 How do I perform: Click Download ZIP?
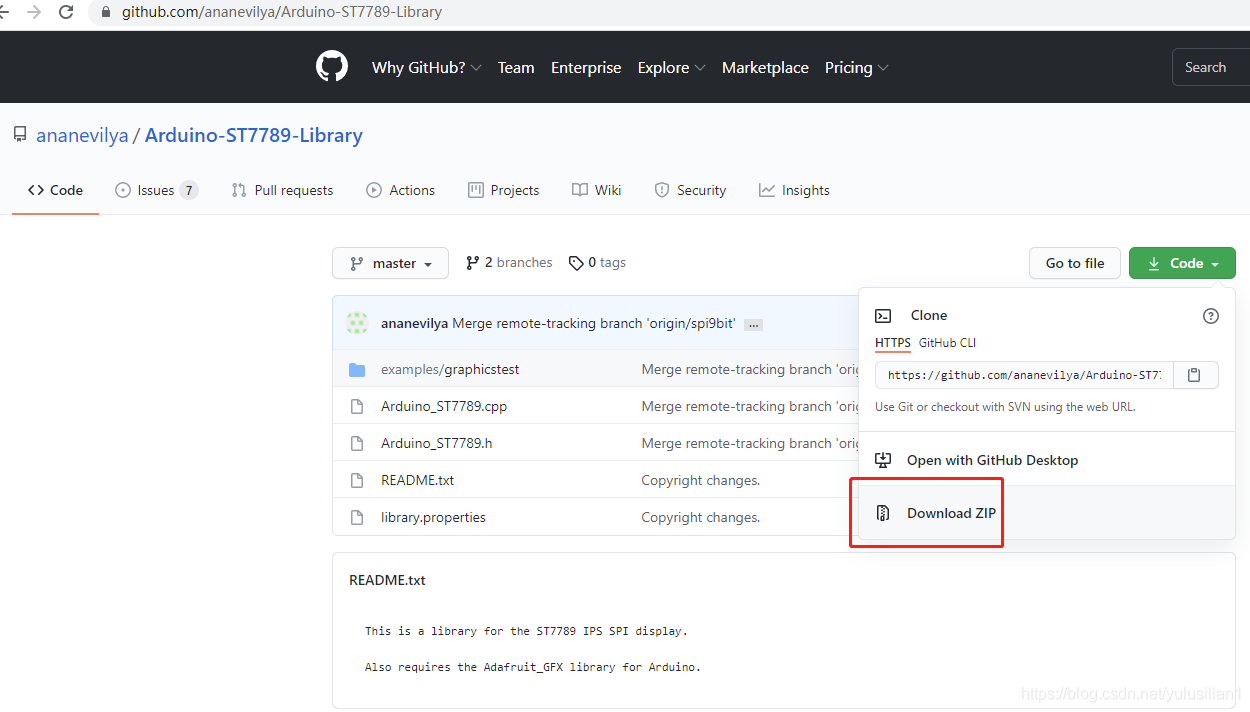951,513
